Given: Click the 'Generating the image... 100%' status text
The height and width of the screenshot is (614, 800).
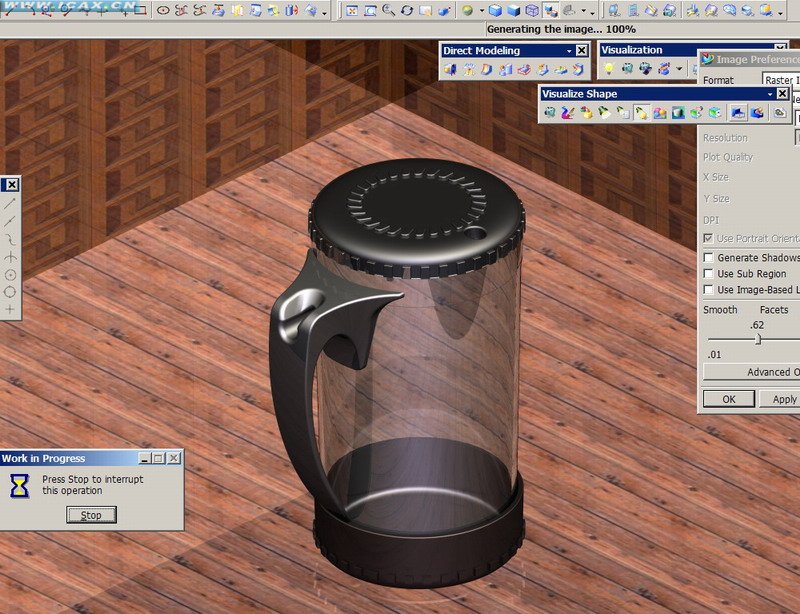Looking at the screenshot, I should click(x=561, y=29).
